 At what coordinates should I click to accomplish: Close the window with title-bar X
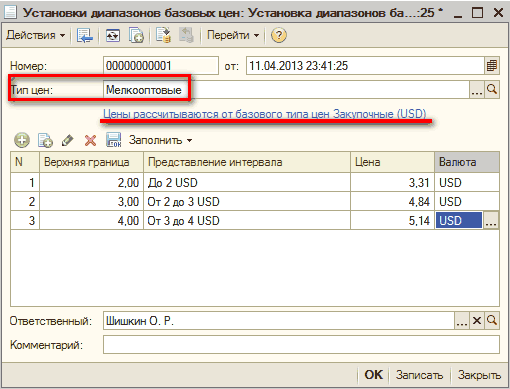point(498,13)
